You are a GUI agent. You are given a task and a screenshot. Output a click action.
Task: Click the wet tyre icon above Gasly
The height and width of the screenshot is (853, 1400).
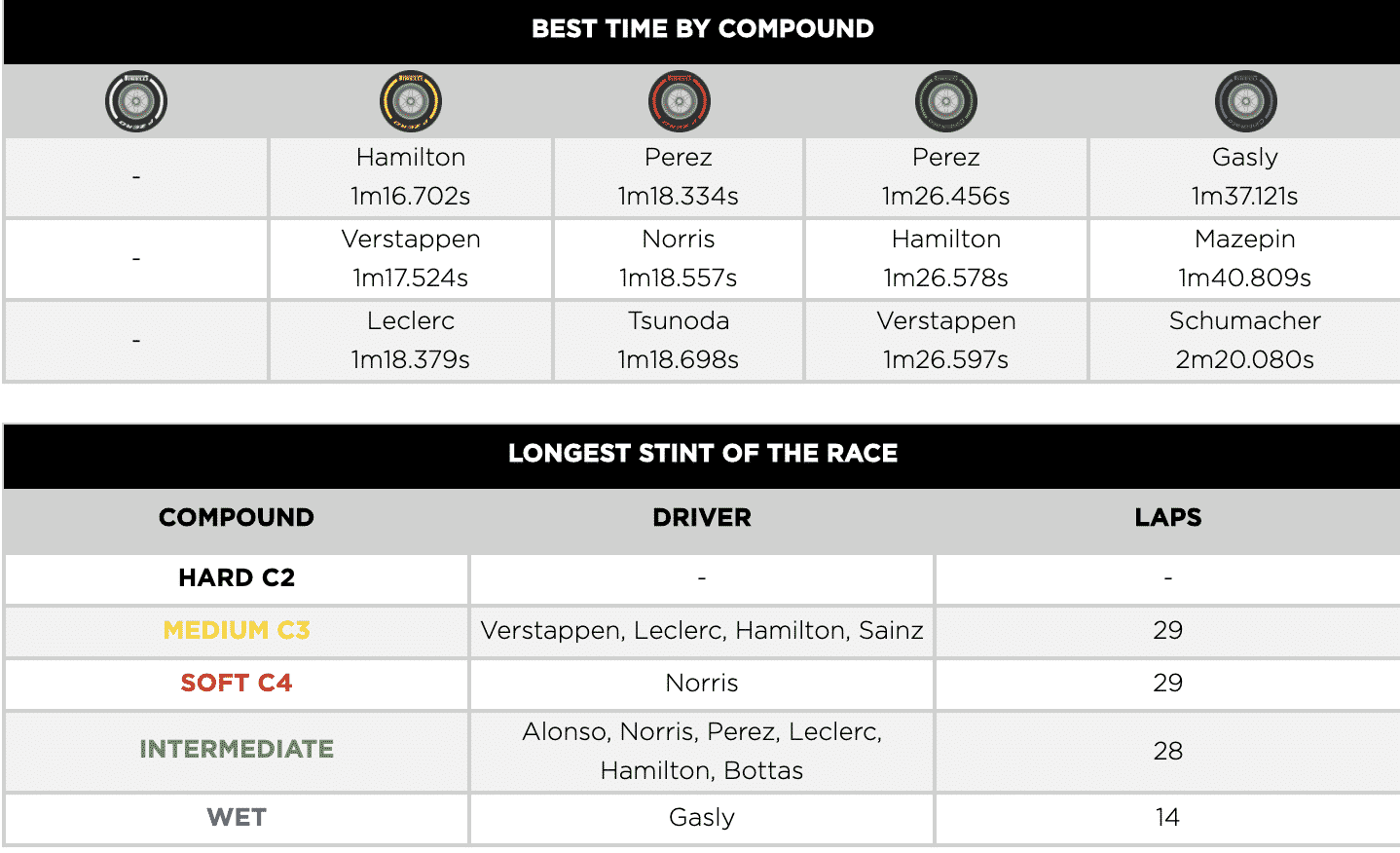point(1246,101)
